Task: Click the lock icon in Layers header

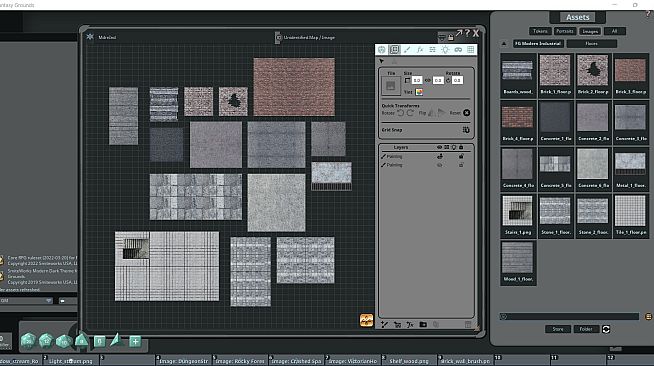Action: 461,147
